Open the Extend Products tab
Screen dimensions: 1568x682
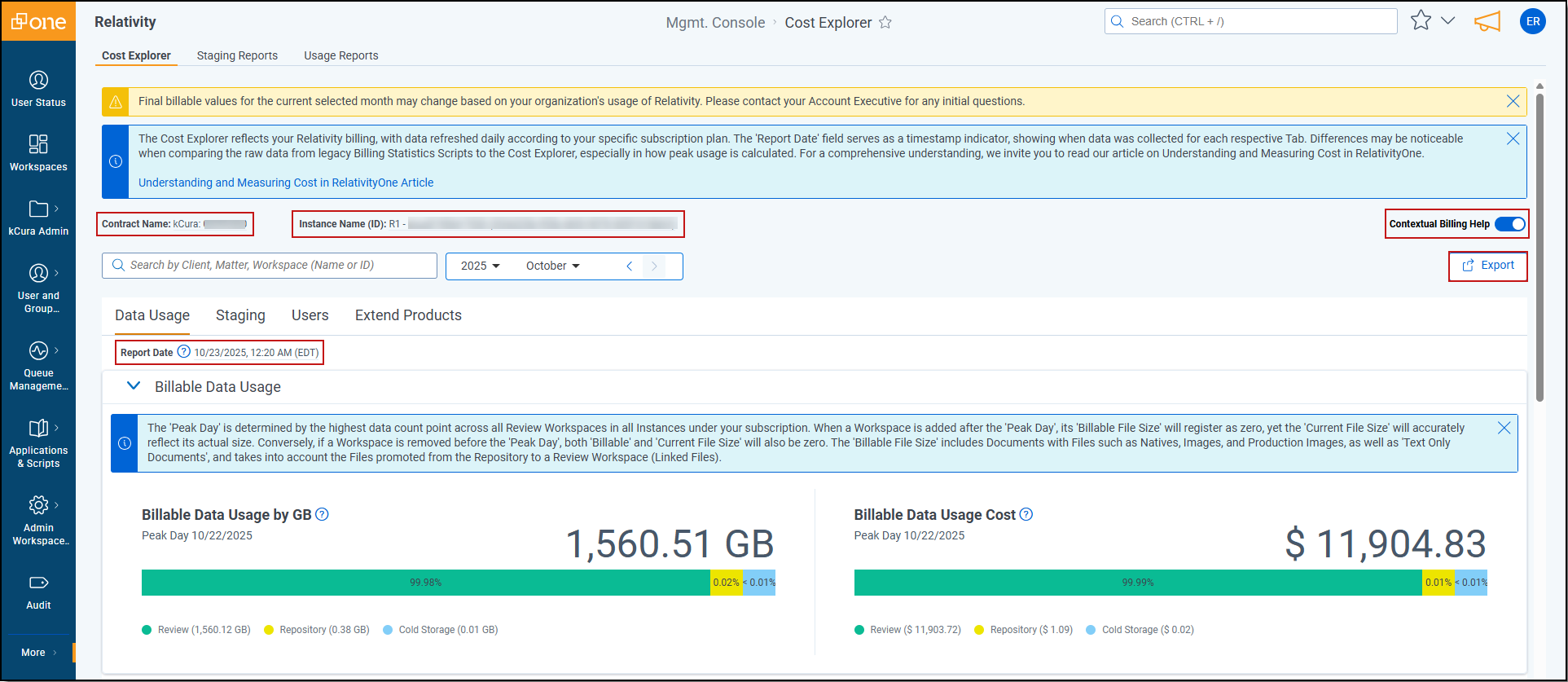(408, 315)
